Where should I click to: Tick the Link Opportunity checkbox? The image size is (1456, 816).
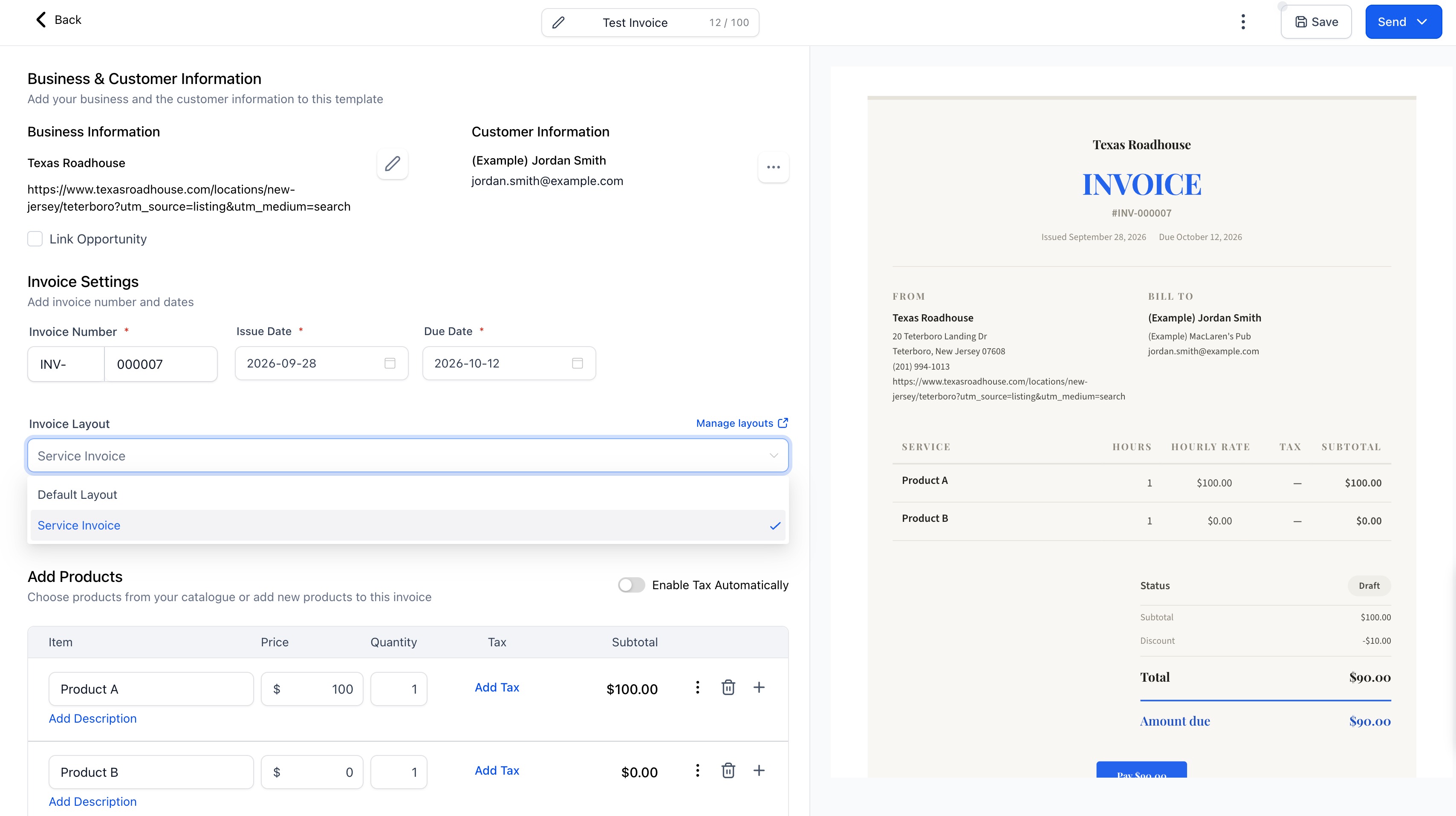[35, 239]
